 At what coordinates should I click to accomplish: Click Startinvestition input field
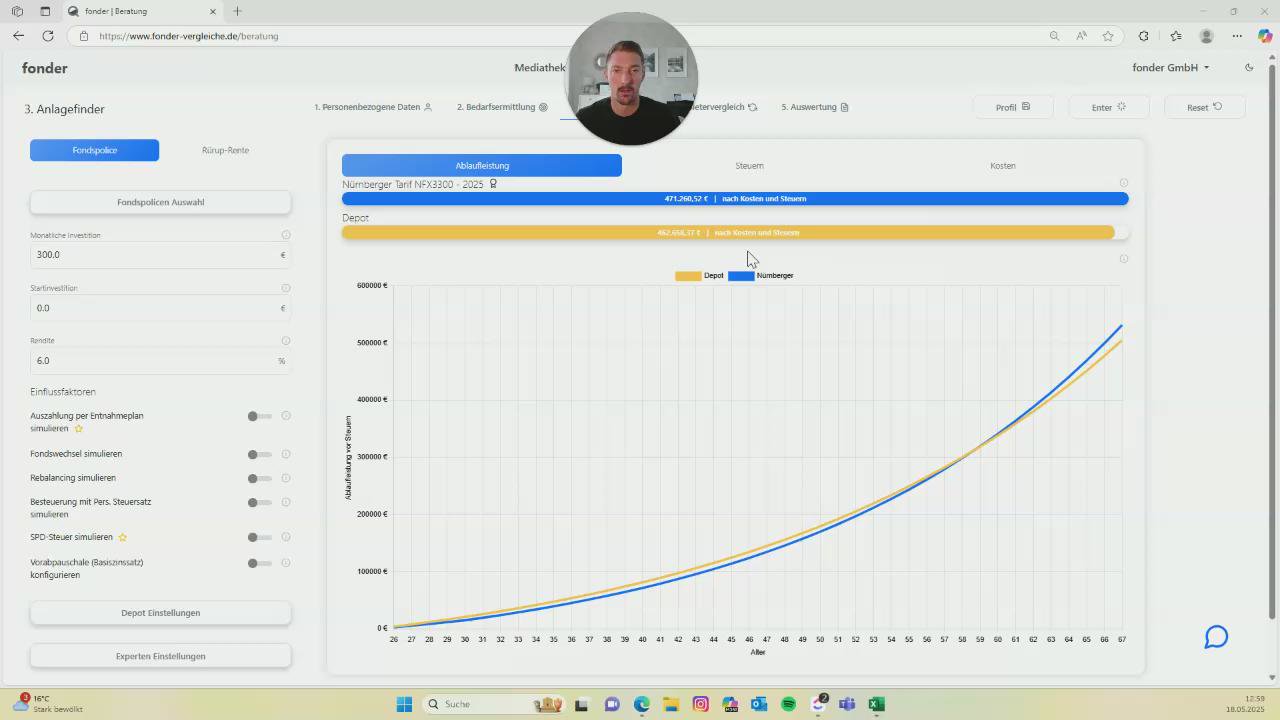(160, 308)
